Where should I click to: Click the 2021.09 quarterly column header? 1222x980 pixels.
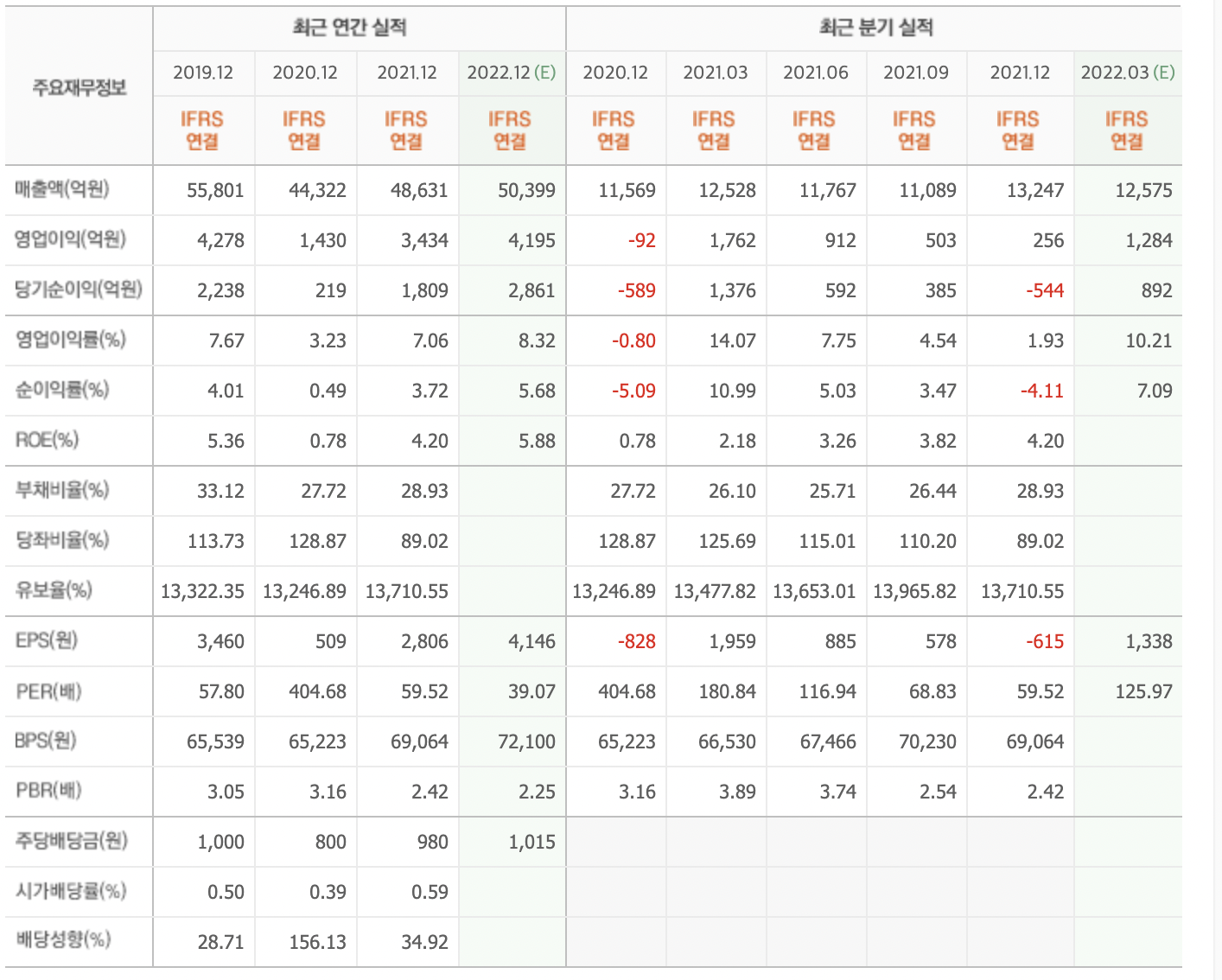[916, 73]
